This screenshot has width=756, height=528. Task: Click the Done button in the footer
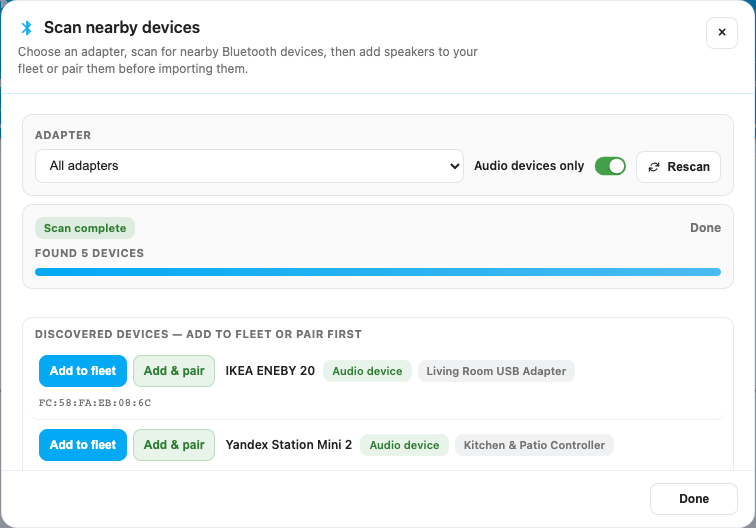tap(694, 499)
